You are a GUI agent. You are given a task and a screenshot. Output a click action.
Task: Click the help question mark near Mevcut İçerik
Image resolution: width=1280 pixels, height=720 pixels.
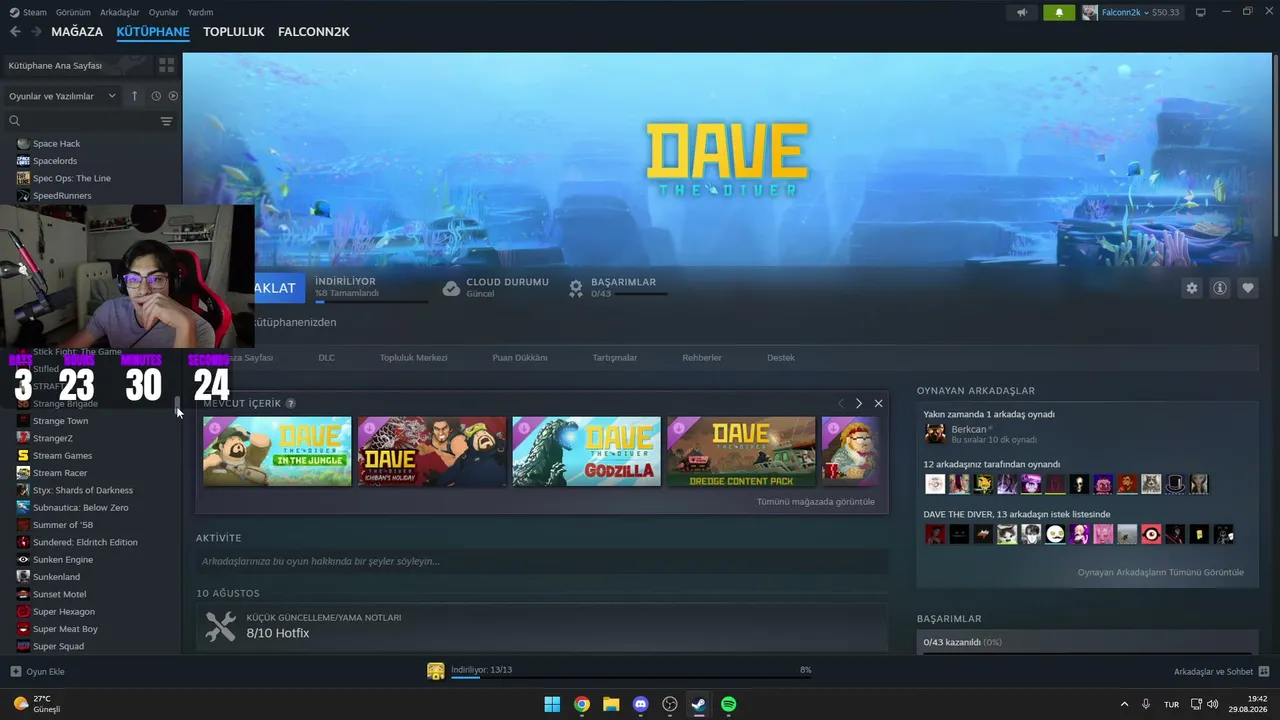tap(291, 403)
